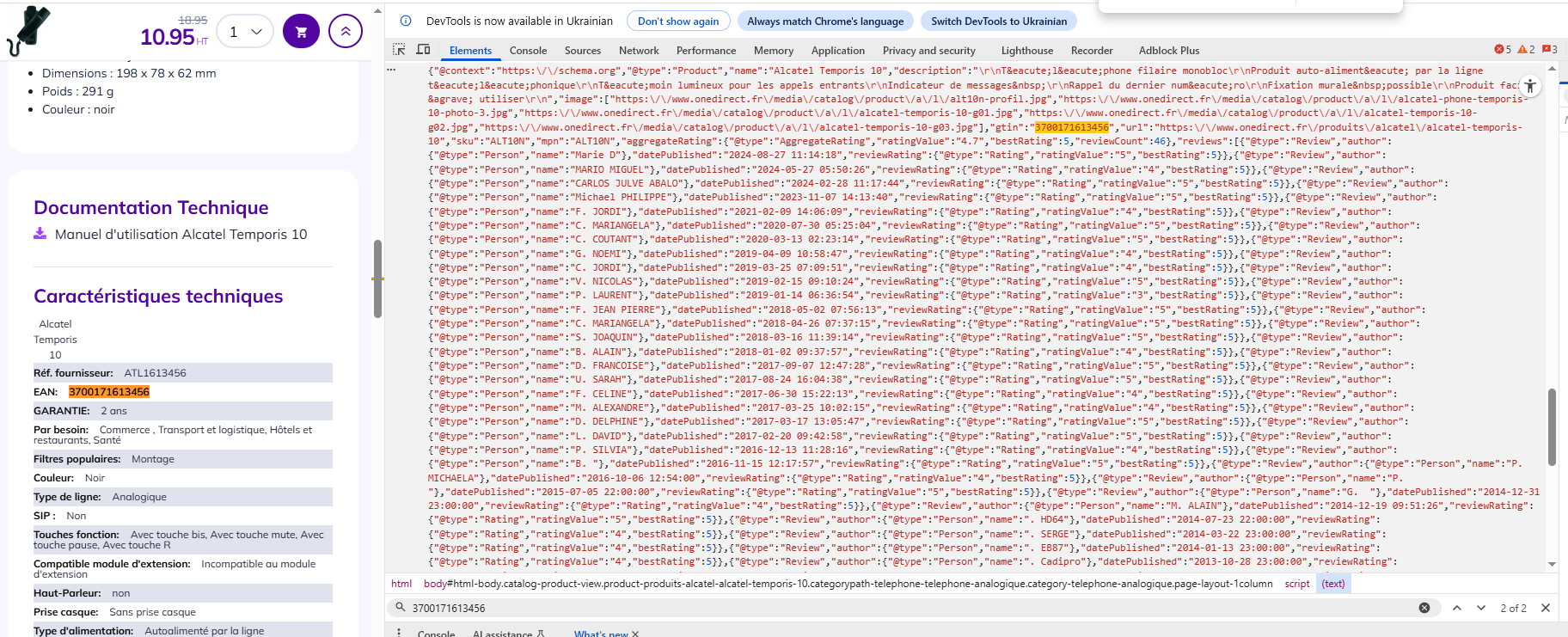The width and height of the screenshot is (1568, 637).
Task: Open the Lighthouse tab
Action: click(1027, 51)
